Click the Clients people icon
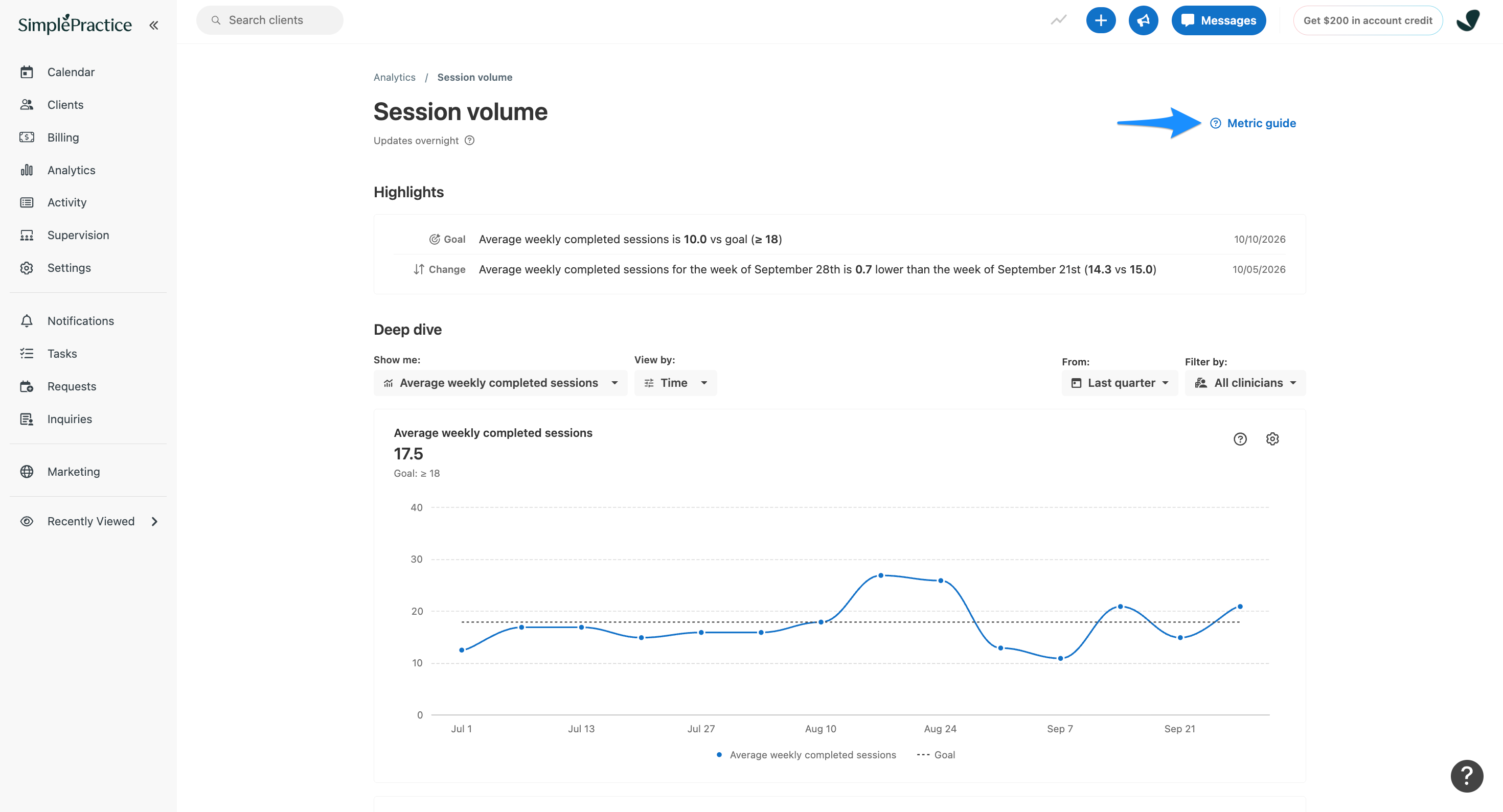This screenshot has width=1503, height=812. [x=26, y=104]
